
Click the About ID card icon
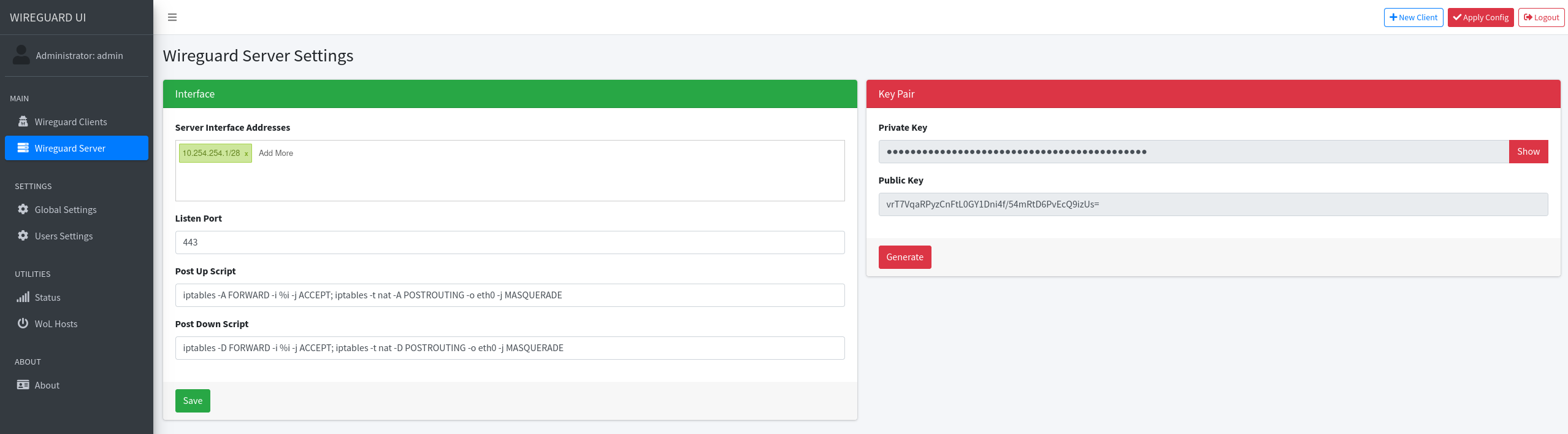pyautogui.click(x=23, y=385)
